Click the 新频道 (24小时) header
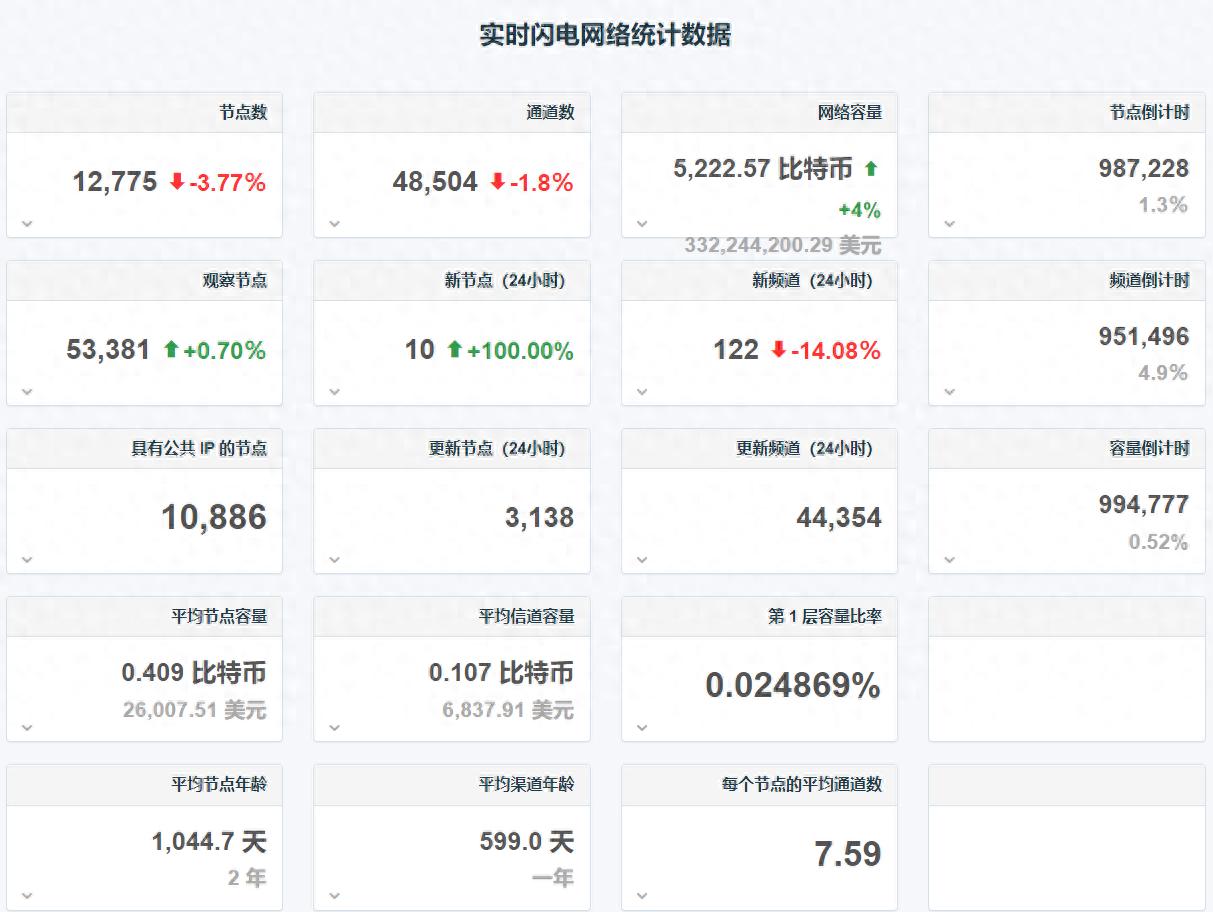 (x=759, y=281)
